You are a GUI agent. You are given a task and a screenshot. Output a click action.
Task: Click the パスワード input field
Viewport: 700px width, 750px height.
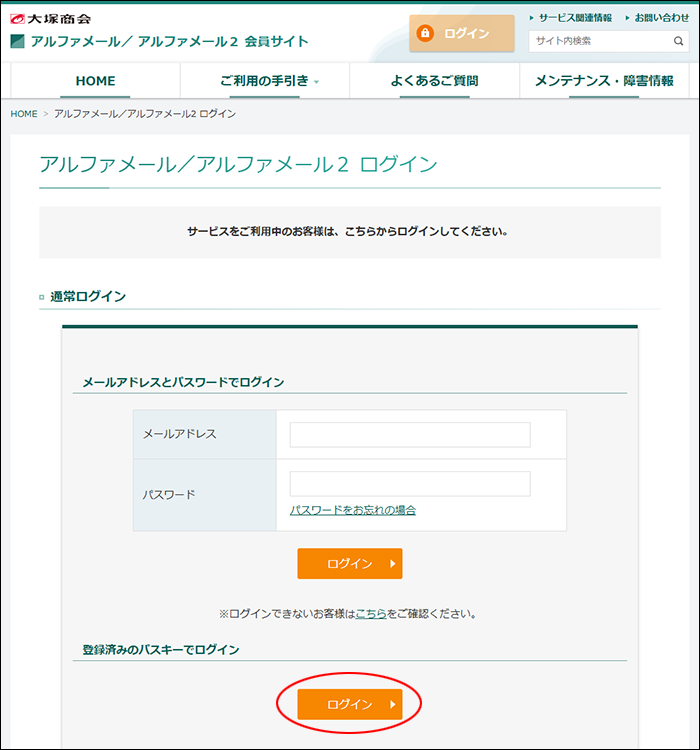410,484
